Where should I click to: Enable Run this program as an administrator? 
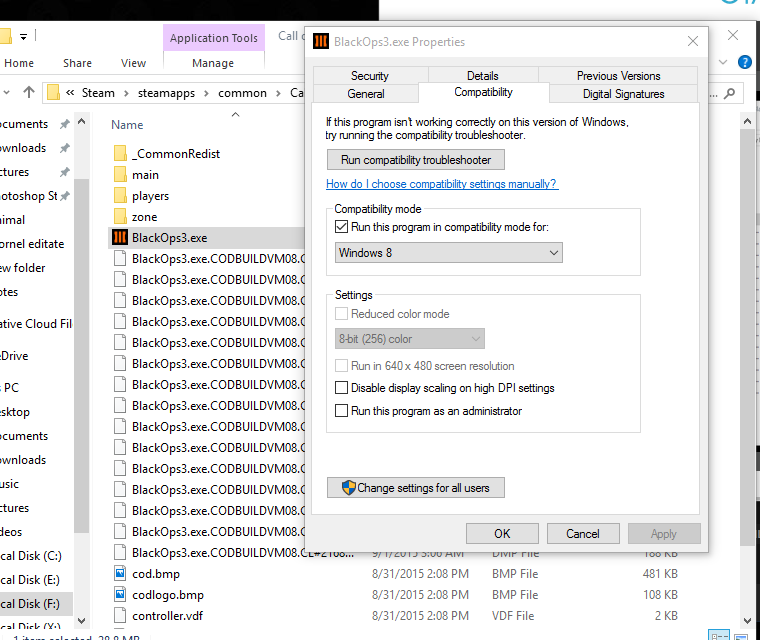tap(341, 411)
